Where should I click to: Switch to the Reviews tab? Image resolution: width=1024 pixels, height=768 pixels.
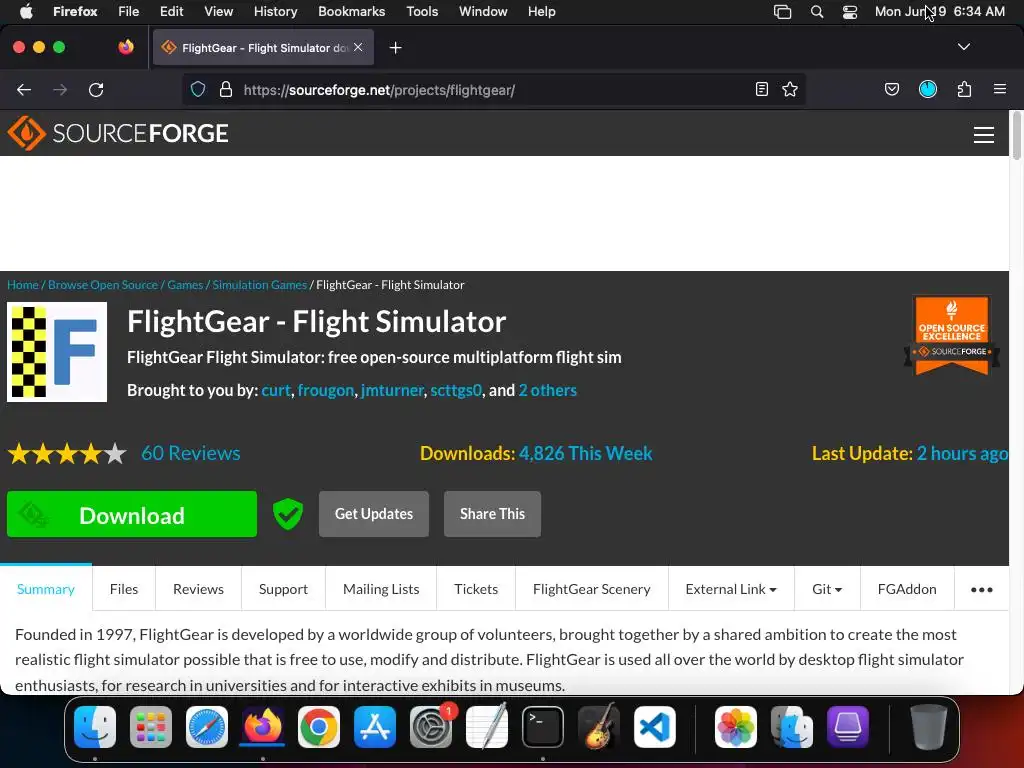tap(199, 589)
